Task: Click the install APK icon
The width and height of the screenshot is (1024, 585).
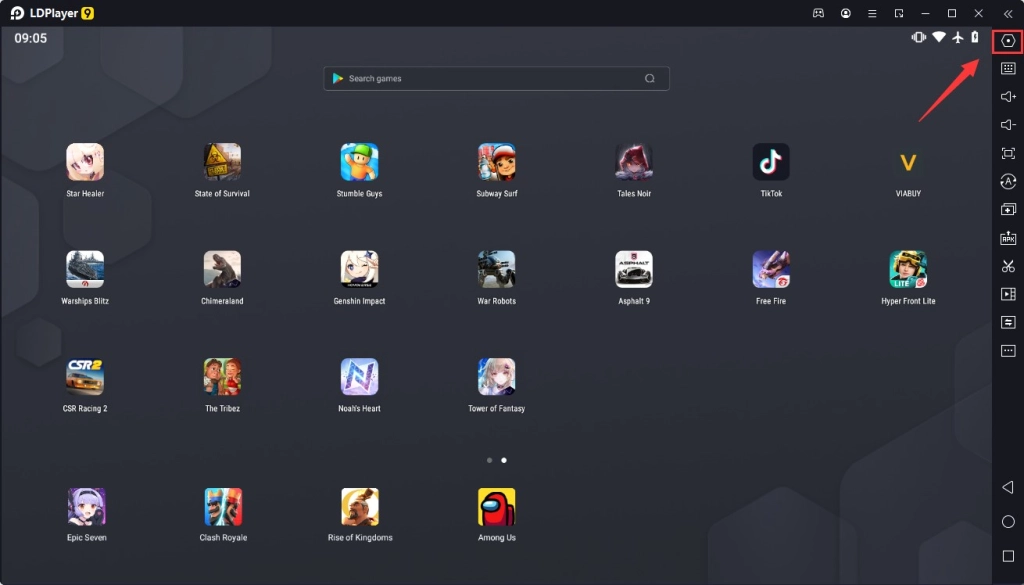Action: [1008, 238]
